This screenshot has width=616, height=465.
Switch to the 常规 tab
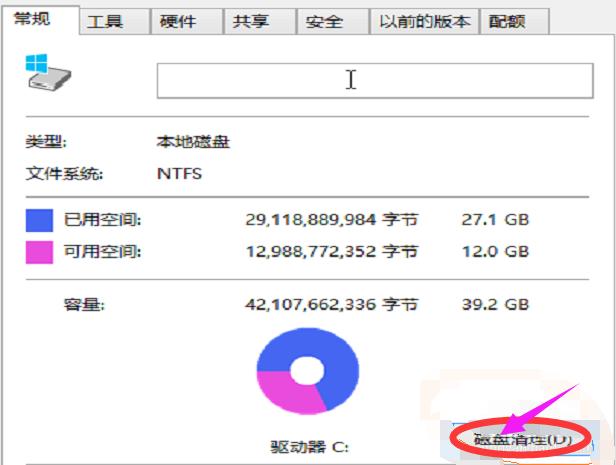[26, 20]
